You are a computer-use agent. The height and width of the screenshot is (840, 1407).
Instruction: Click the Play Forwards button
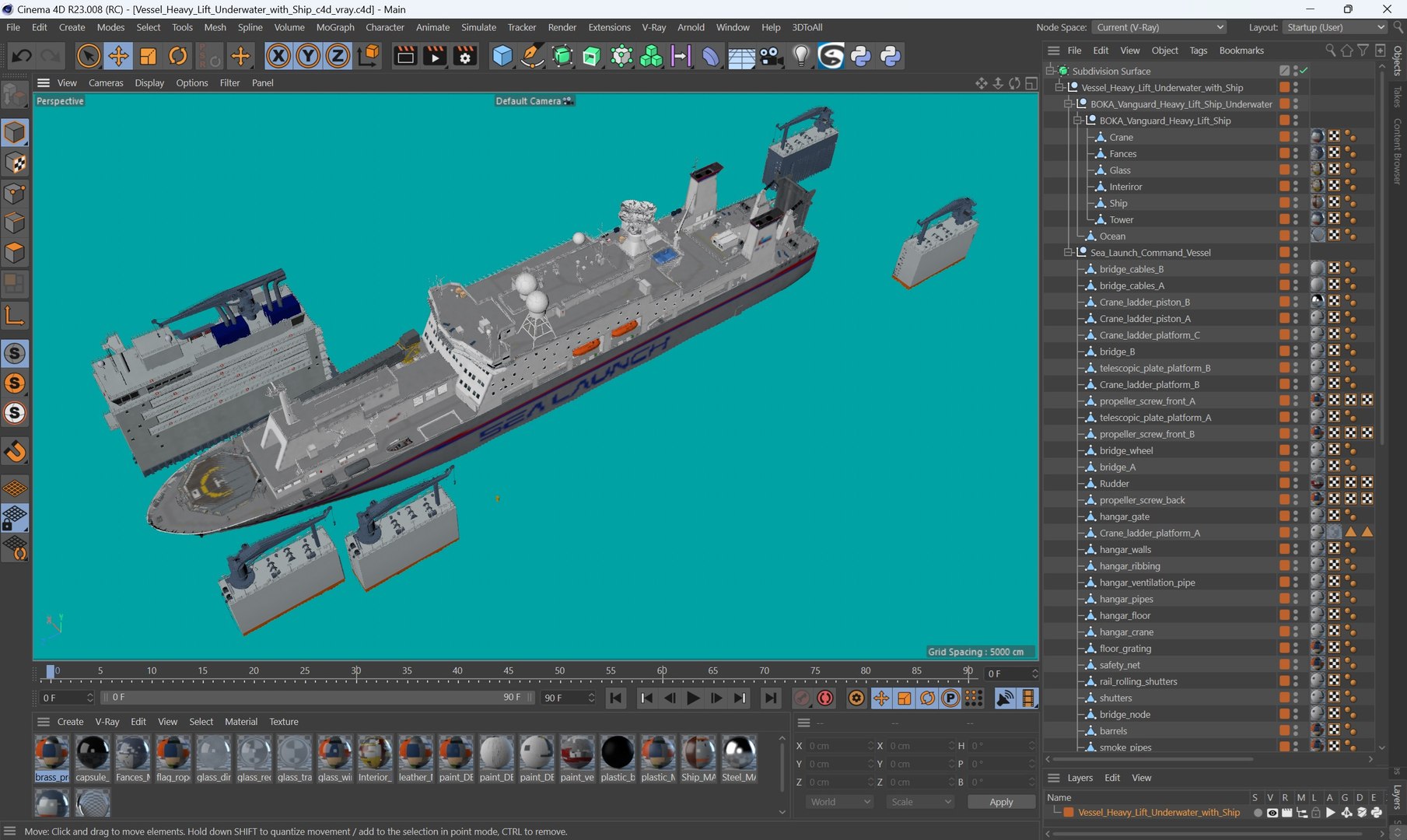click(693, 698)
